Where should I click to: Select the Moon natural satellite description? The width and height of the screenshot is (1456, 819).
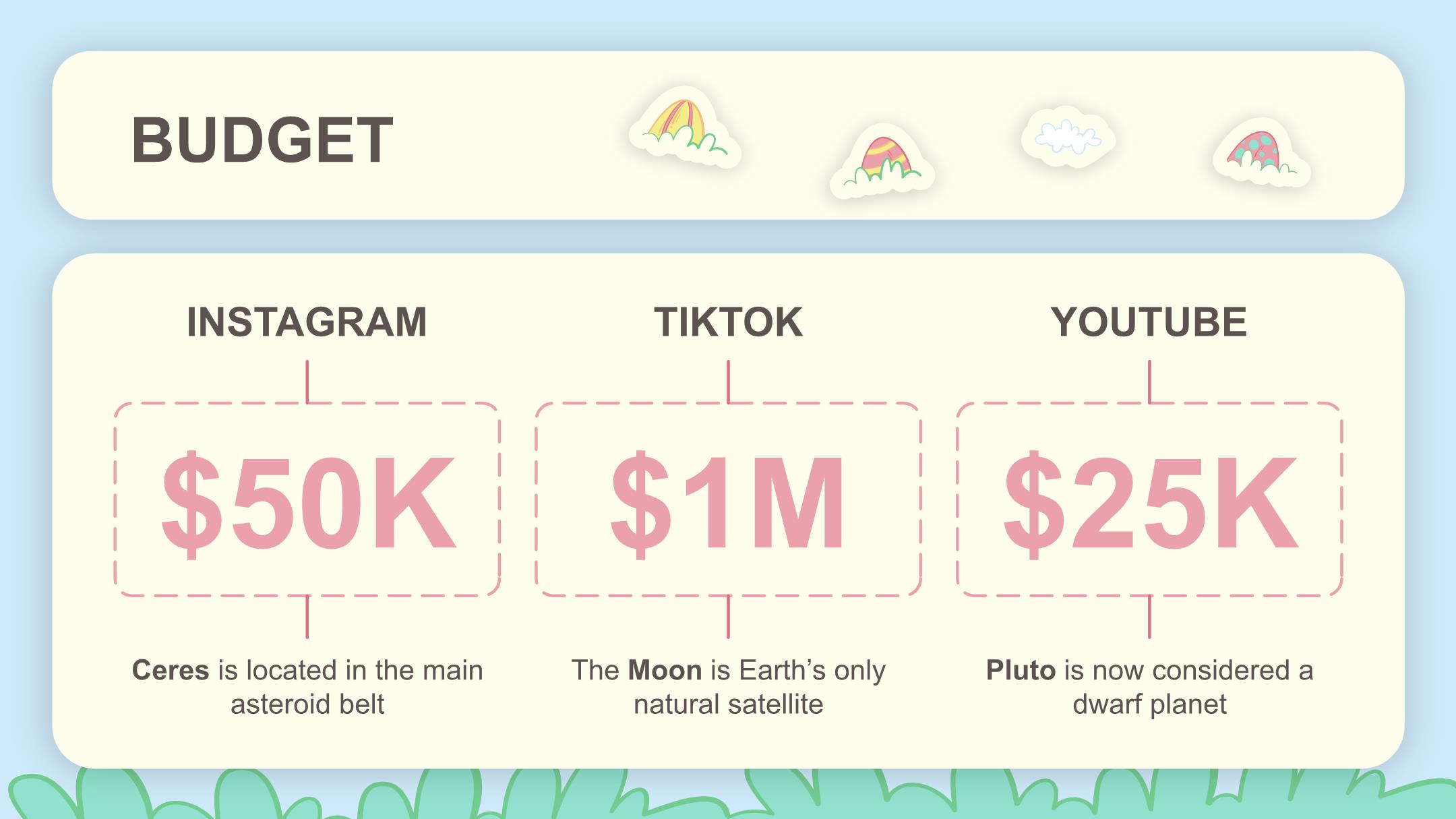pyautogui.click(x=728, y=687)
